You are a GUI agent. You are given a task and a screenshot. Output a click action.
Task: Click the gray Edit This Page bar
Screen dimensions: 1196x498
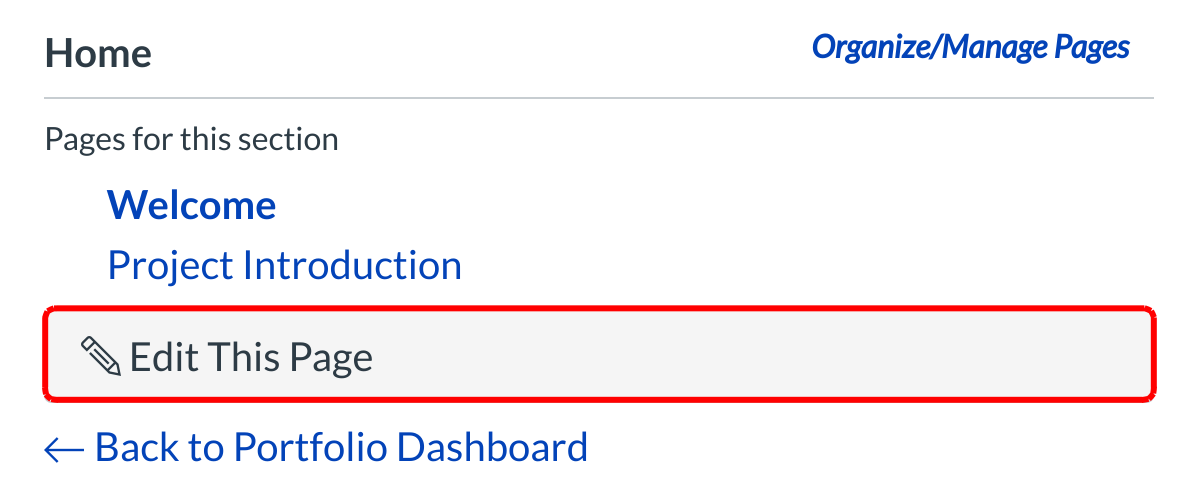coord(600,357)
